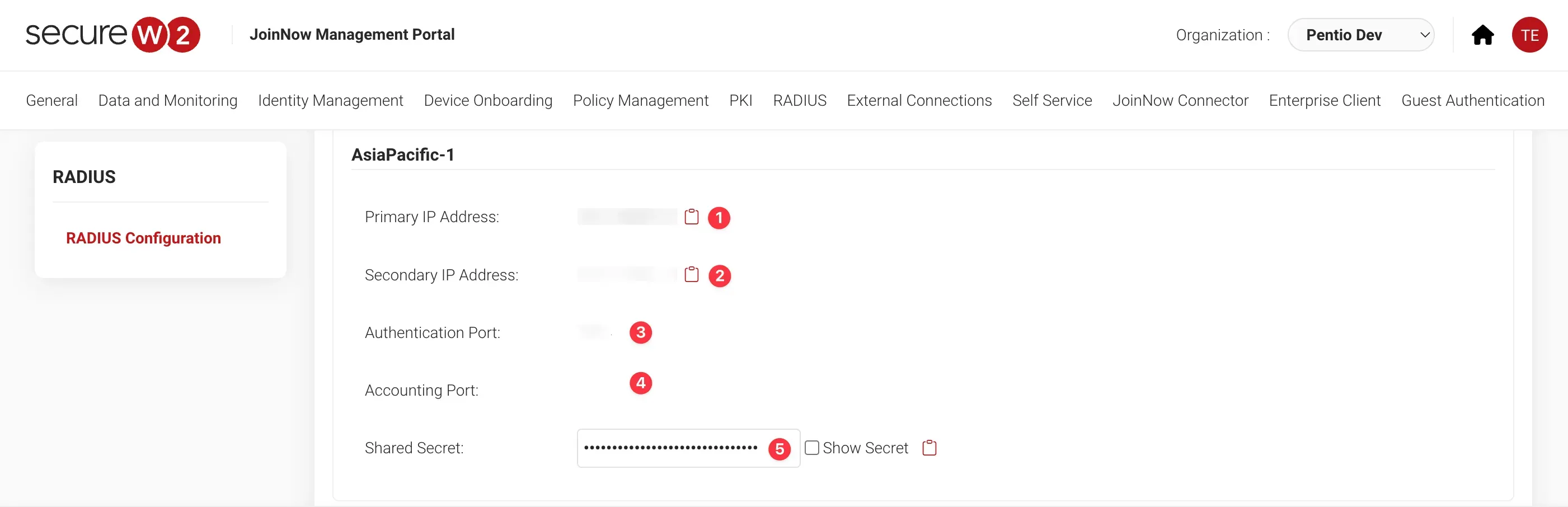
Task: Open the General menu
Action: point(51,100)
